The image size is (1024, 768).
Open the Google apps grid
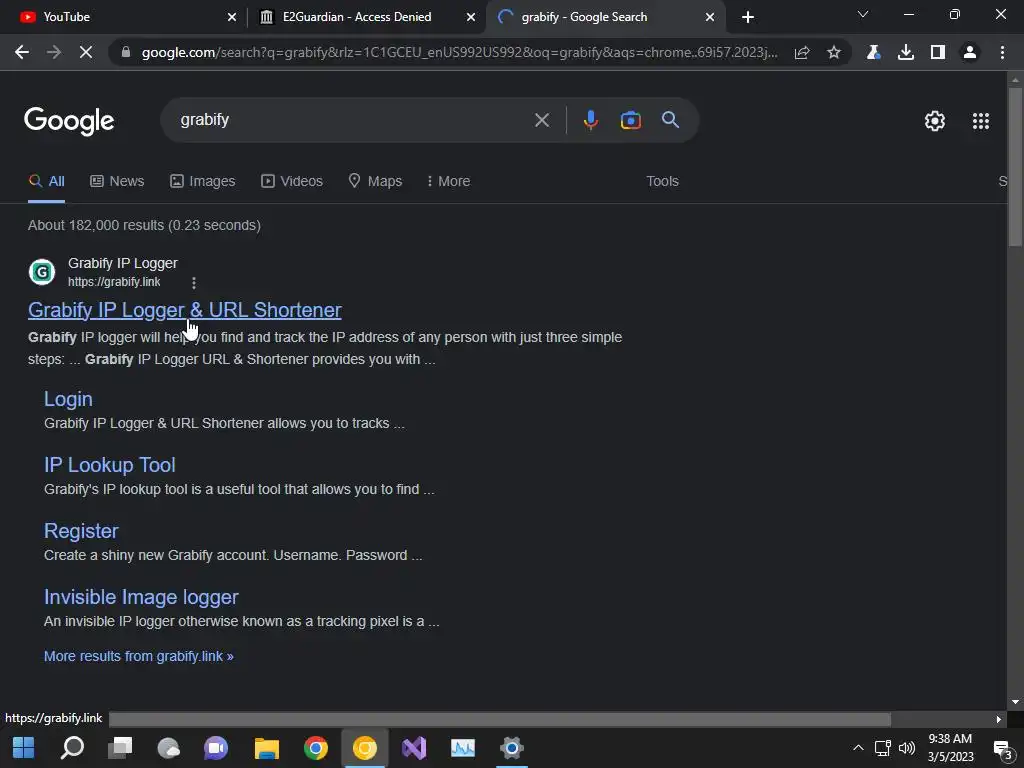pos(980,121)
